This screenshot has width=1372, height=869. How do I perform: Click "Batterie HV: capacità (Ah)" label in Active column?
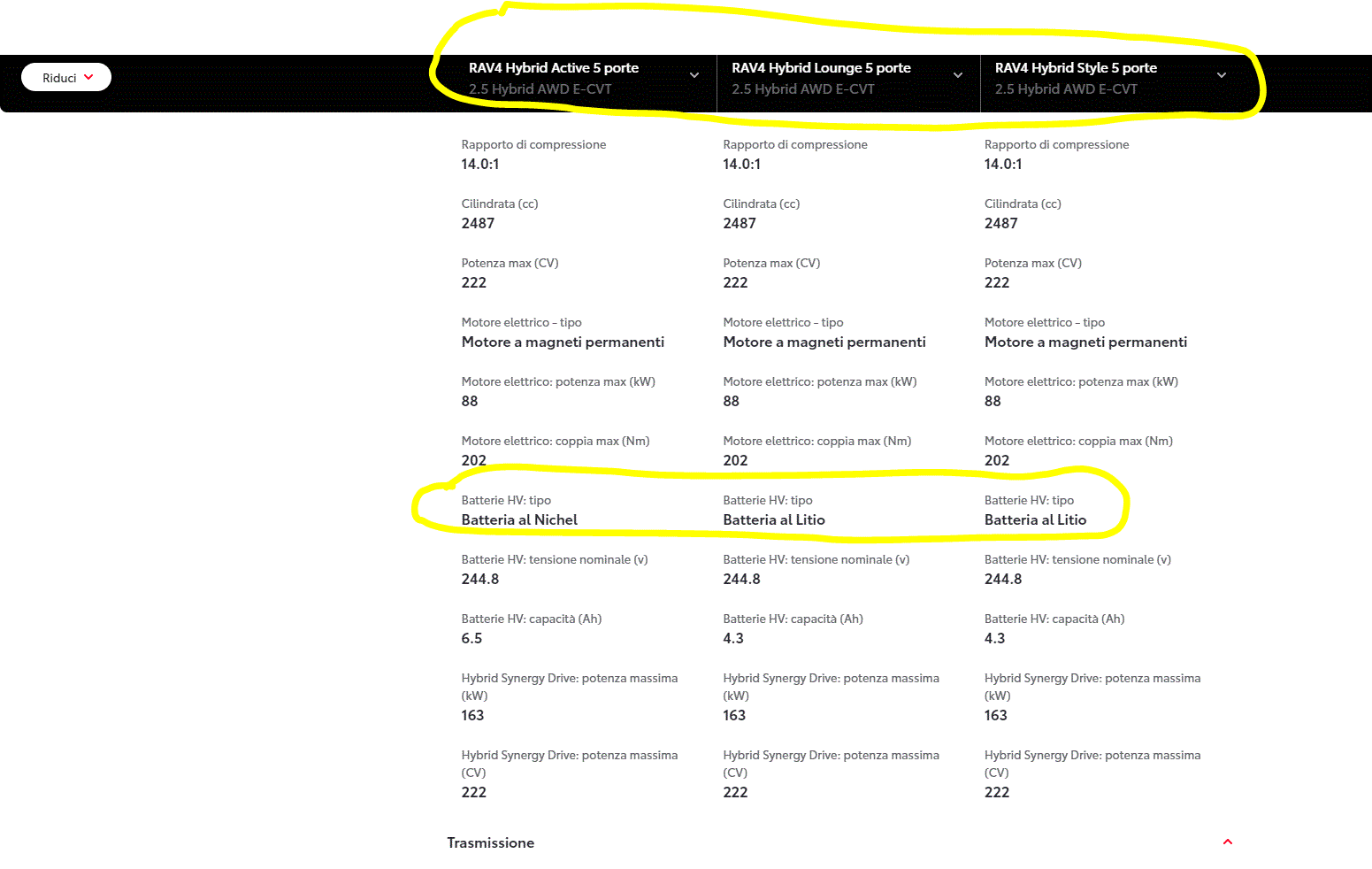pos(532,619)
